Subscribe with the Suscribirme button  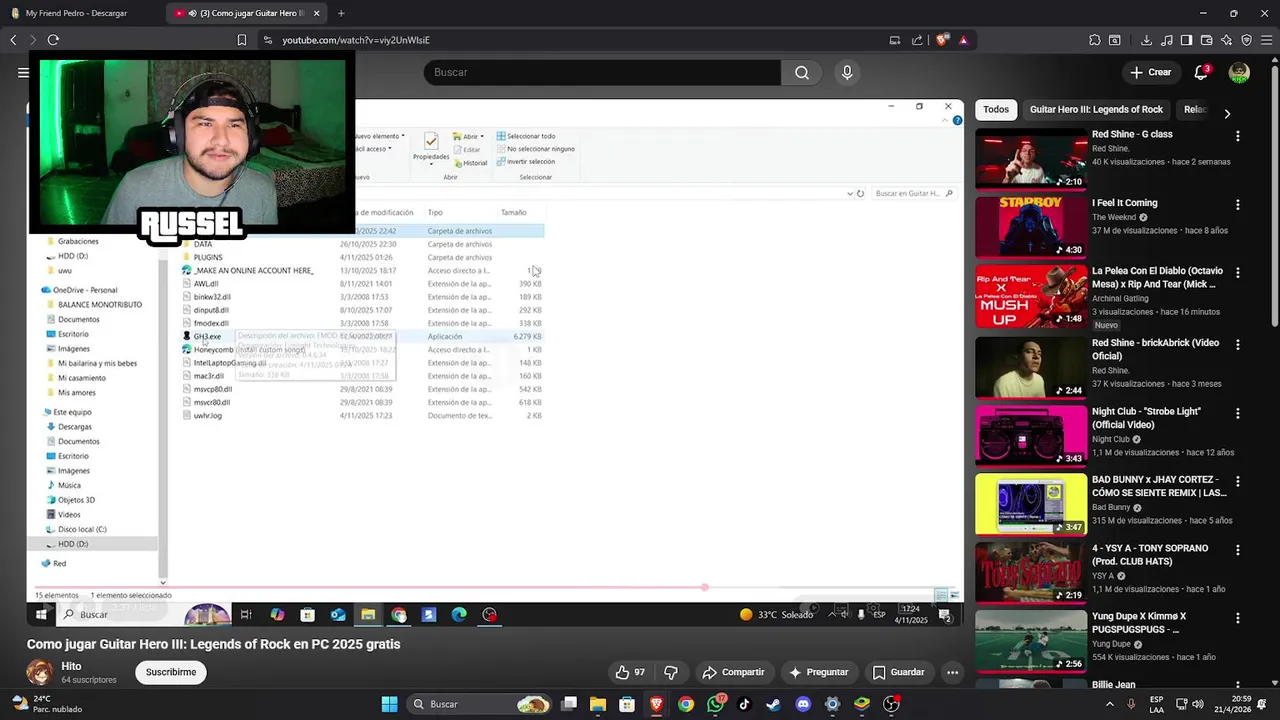pos(171,672)
